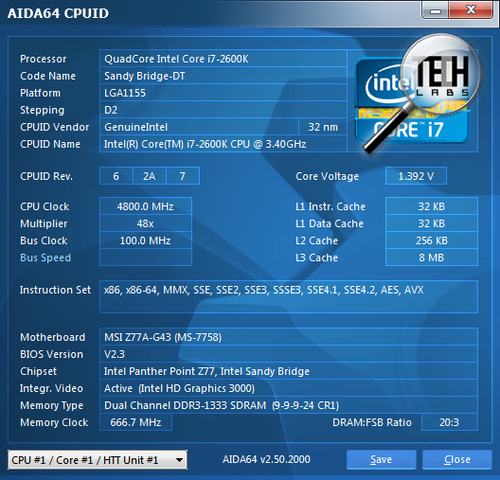Click the DRAM:FSB Ratio label
Screen dimensions: 500x480
pyautogui.click(x=372, y=422)
